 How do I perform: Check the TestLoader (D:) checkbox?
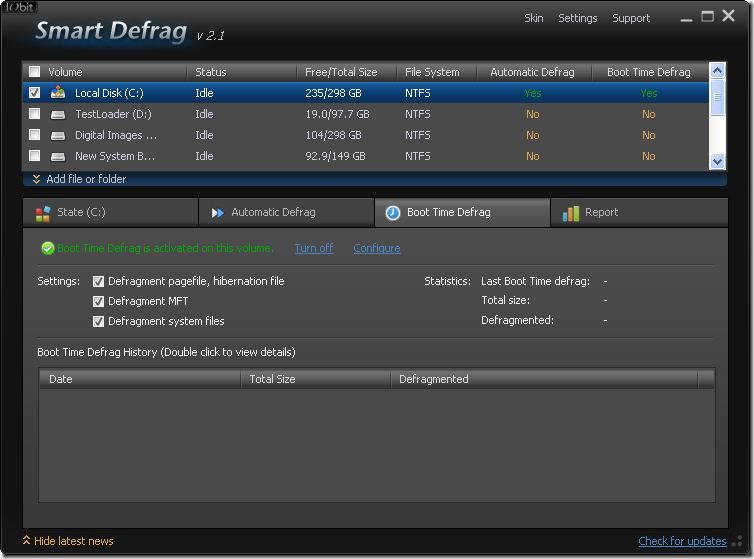click(34, 114)
